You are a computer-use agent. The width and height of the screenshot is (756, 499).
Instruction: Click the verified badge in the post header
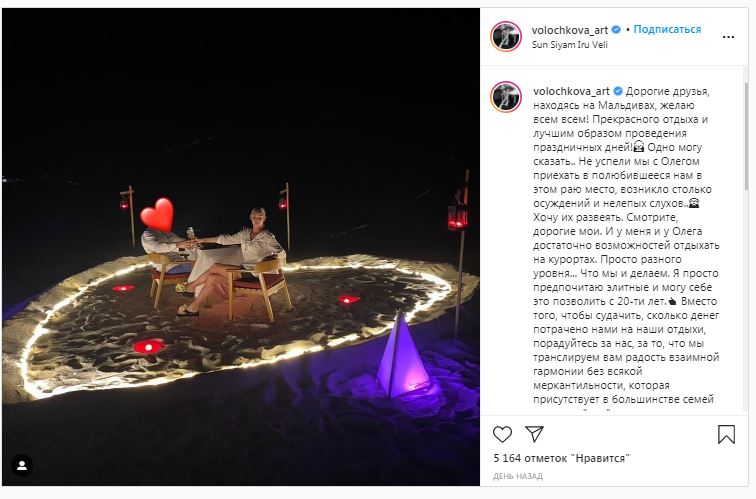616,30
